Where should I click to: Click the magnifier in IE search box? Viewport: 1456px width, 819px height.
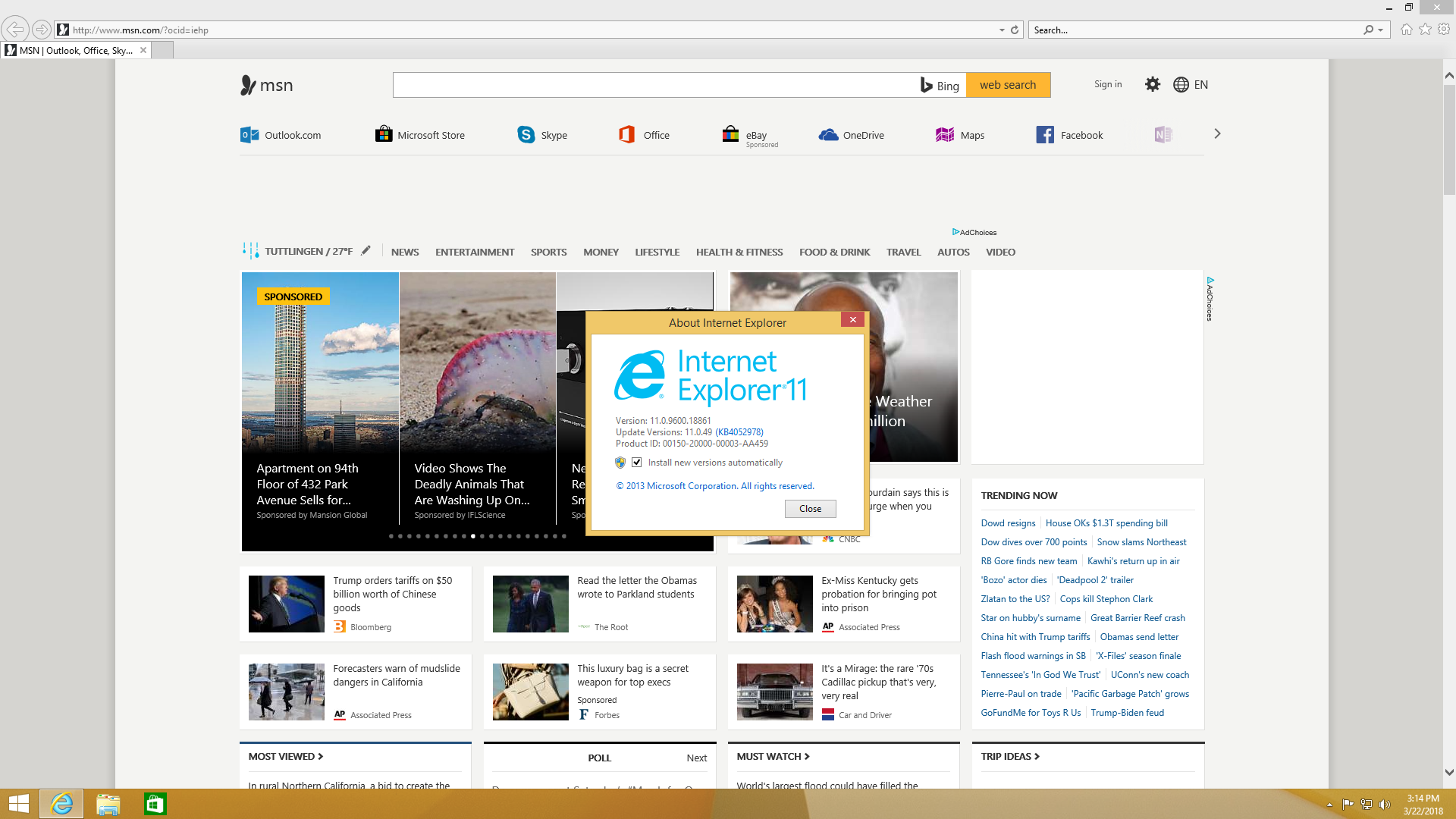click(x=1368, y=30)
